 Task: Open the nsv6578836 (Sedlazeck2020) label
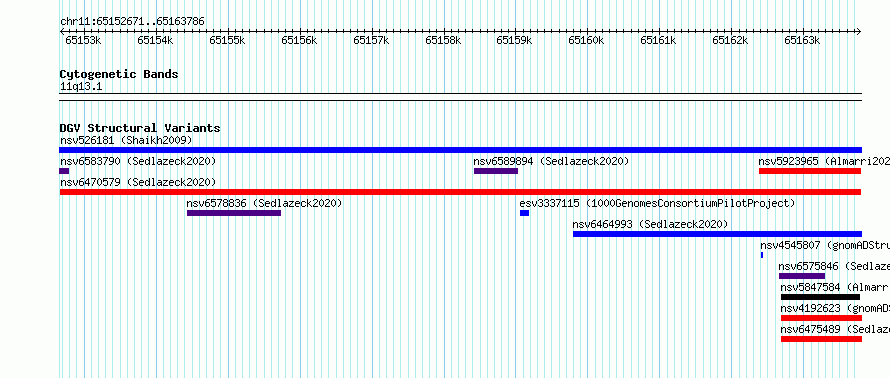265,203
